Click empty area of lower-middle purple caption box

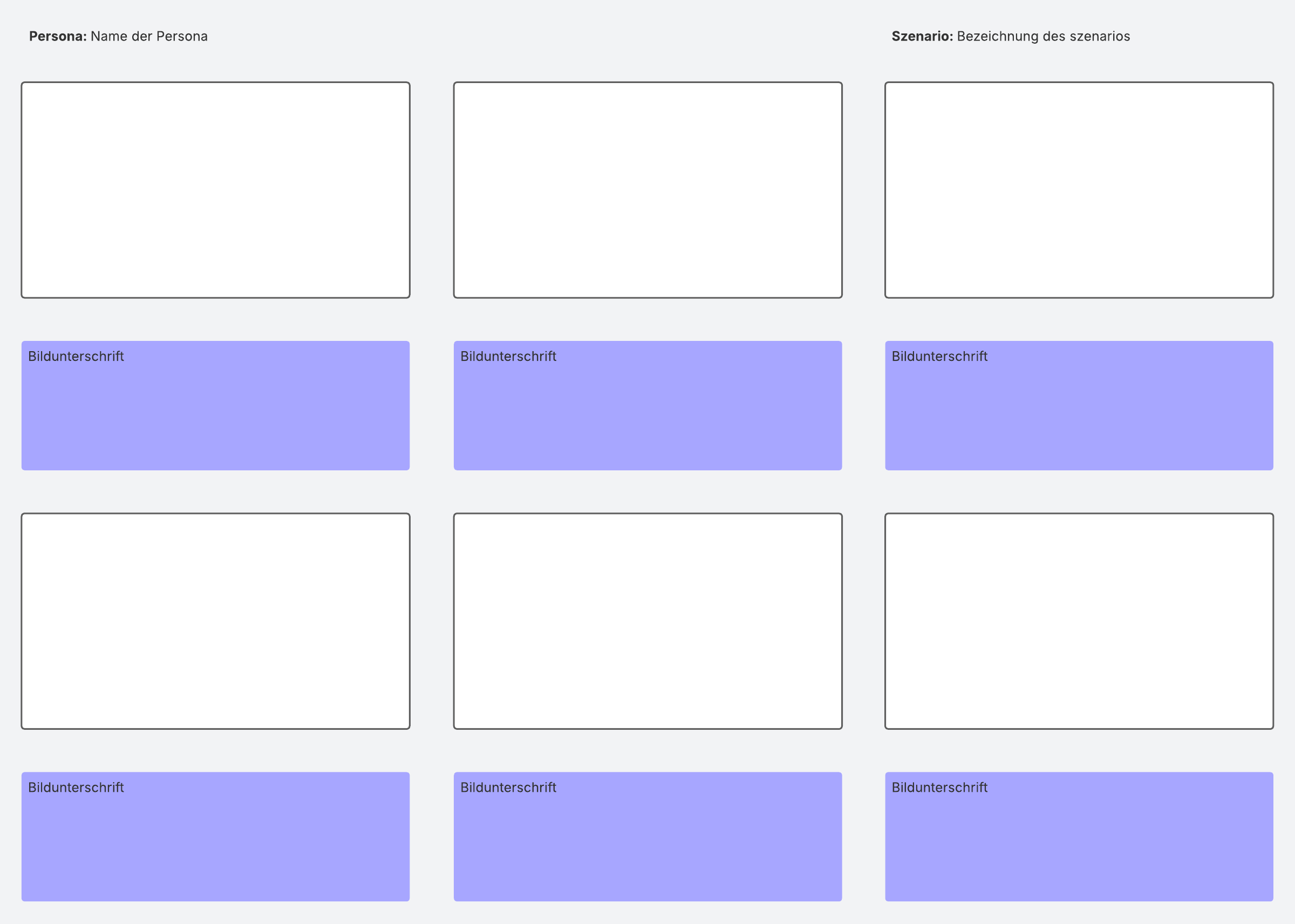coord(647,852)
